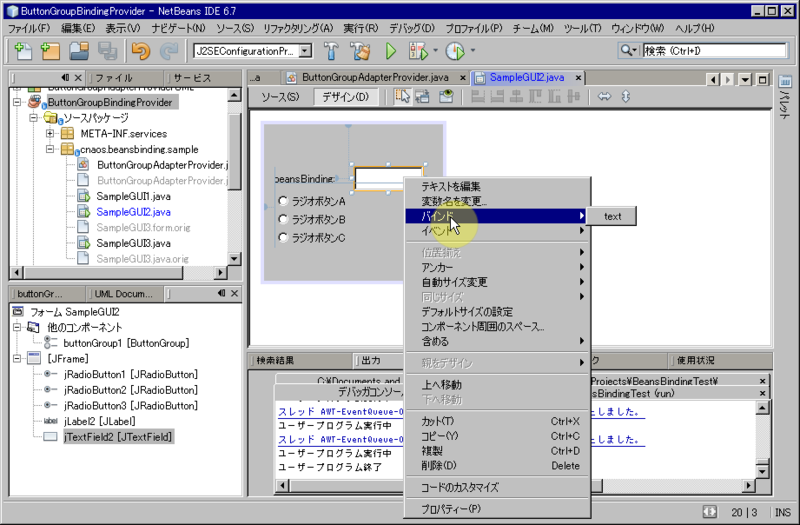This screenshot has height=525, width=800.
Task: Click the selection mode arrow icon in designer
Action: point(403,96)
